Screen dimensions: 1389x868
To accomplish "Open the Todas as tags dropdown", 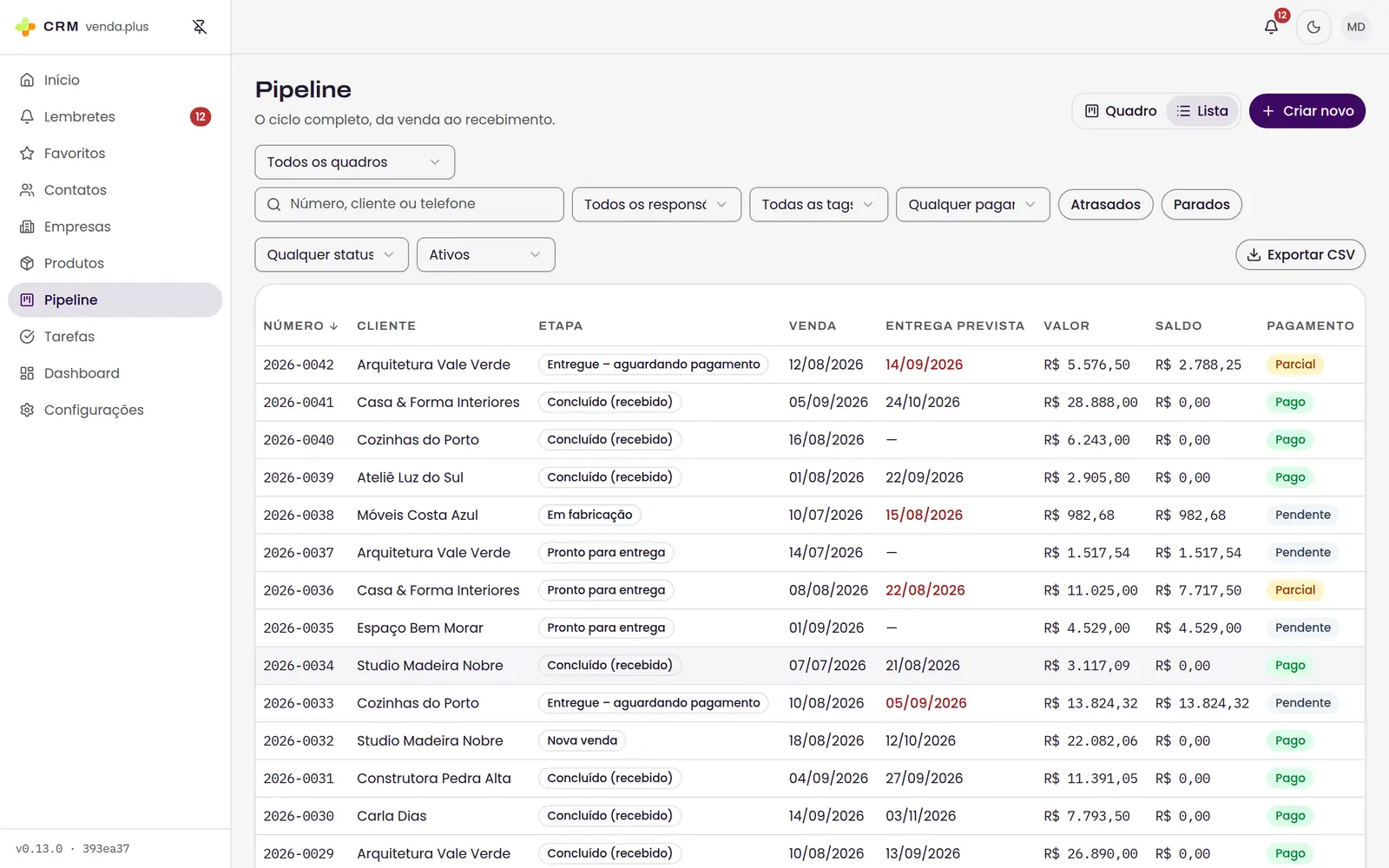I will tap(819, 205).
